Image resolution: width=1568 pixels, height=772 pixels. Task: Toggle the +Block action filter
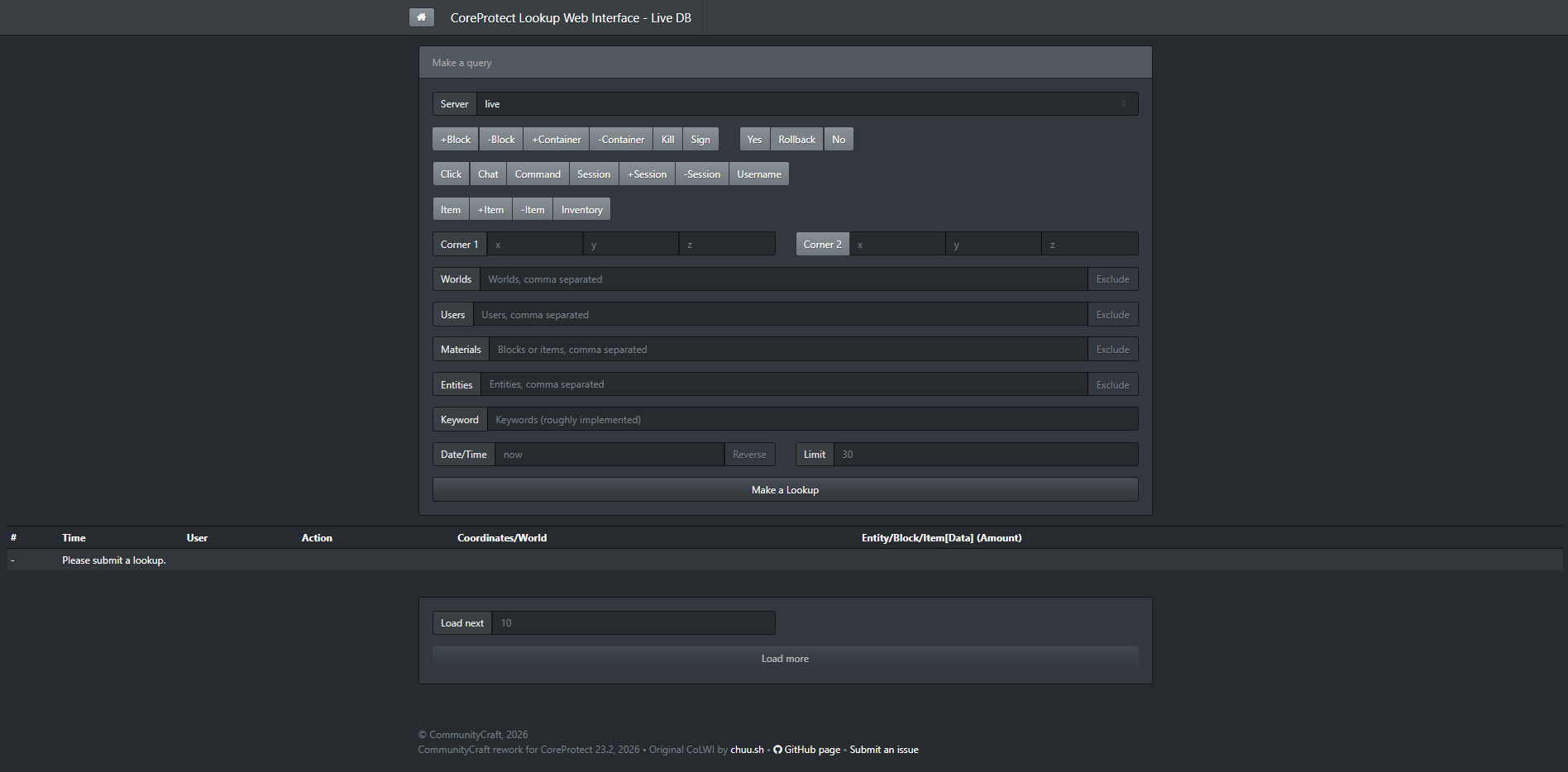pos(456,140)
